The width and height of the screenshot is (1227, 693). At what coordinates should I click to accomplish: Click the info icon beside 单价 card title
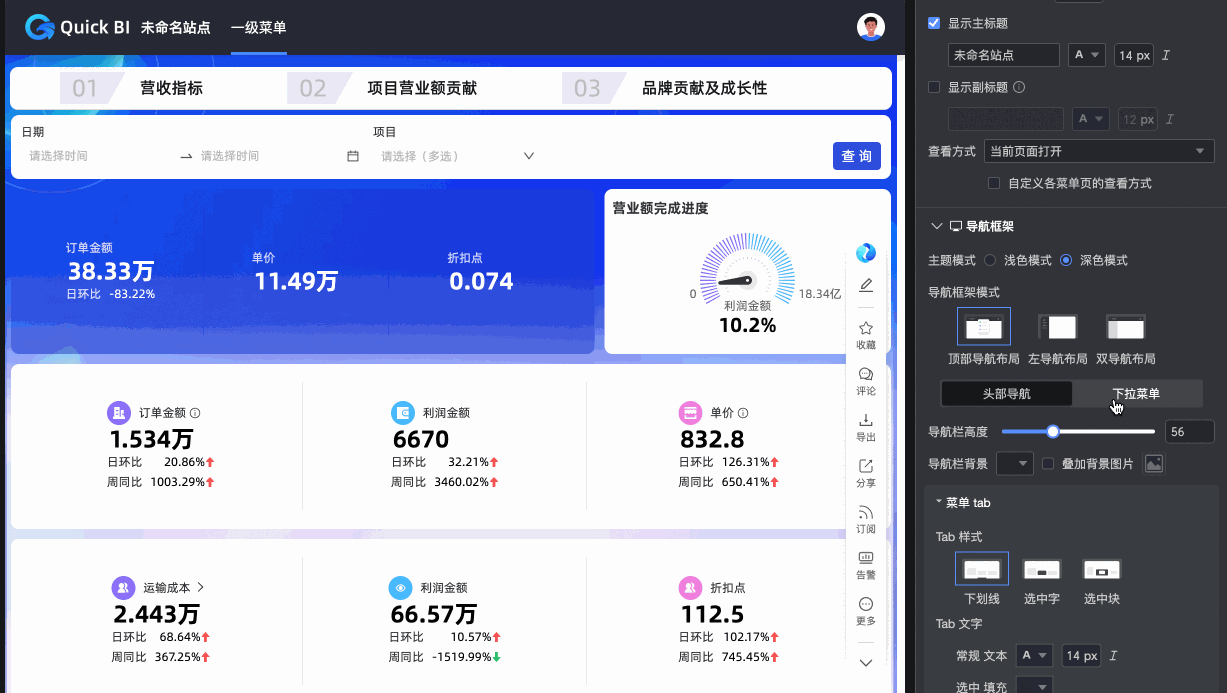(x=745, y=412)
